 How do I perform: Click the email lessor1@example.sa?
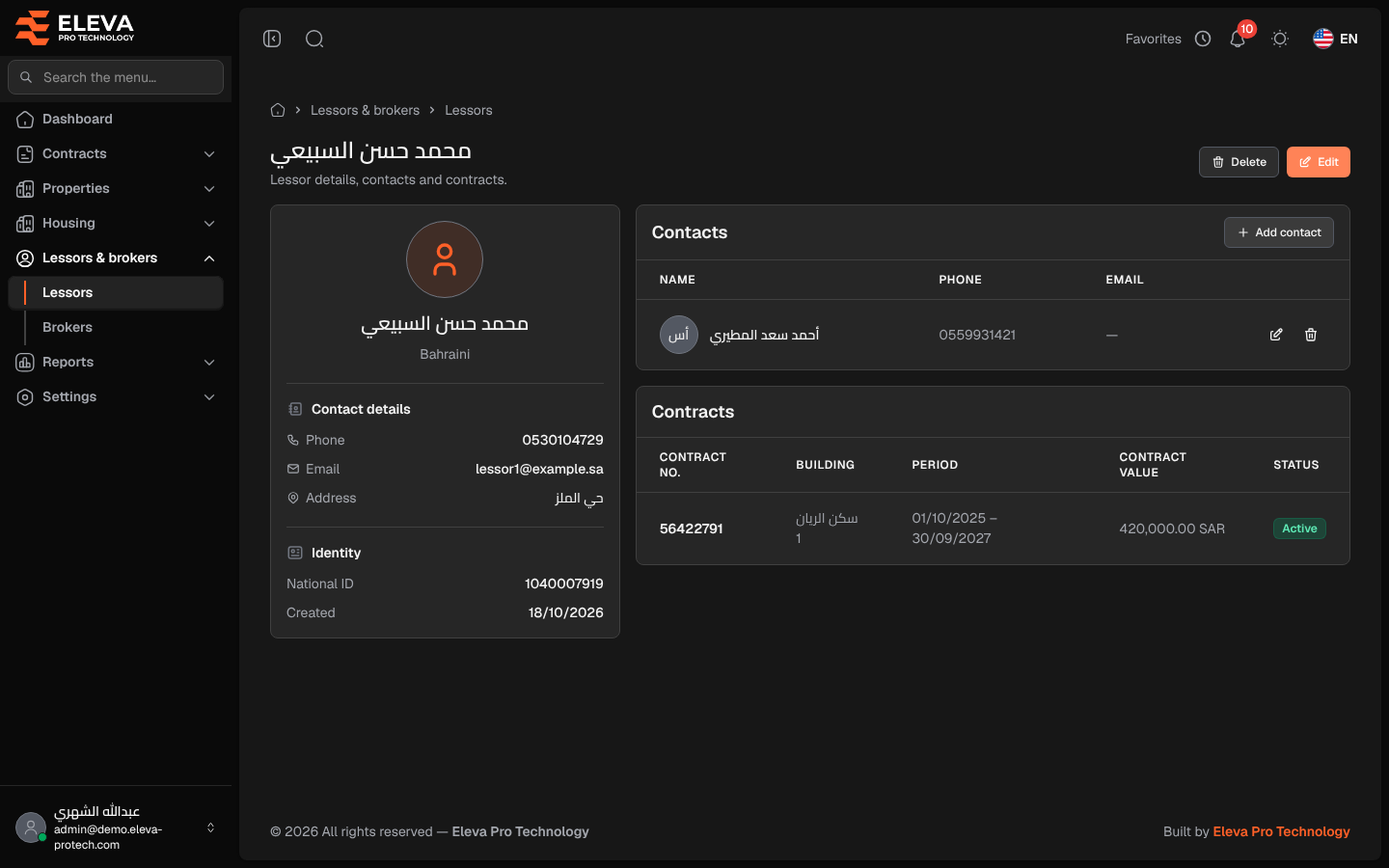coord(539,469)
